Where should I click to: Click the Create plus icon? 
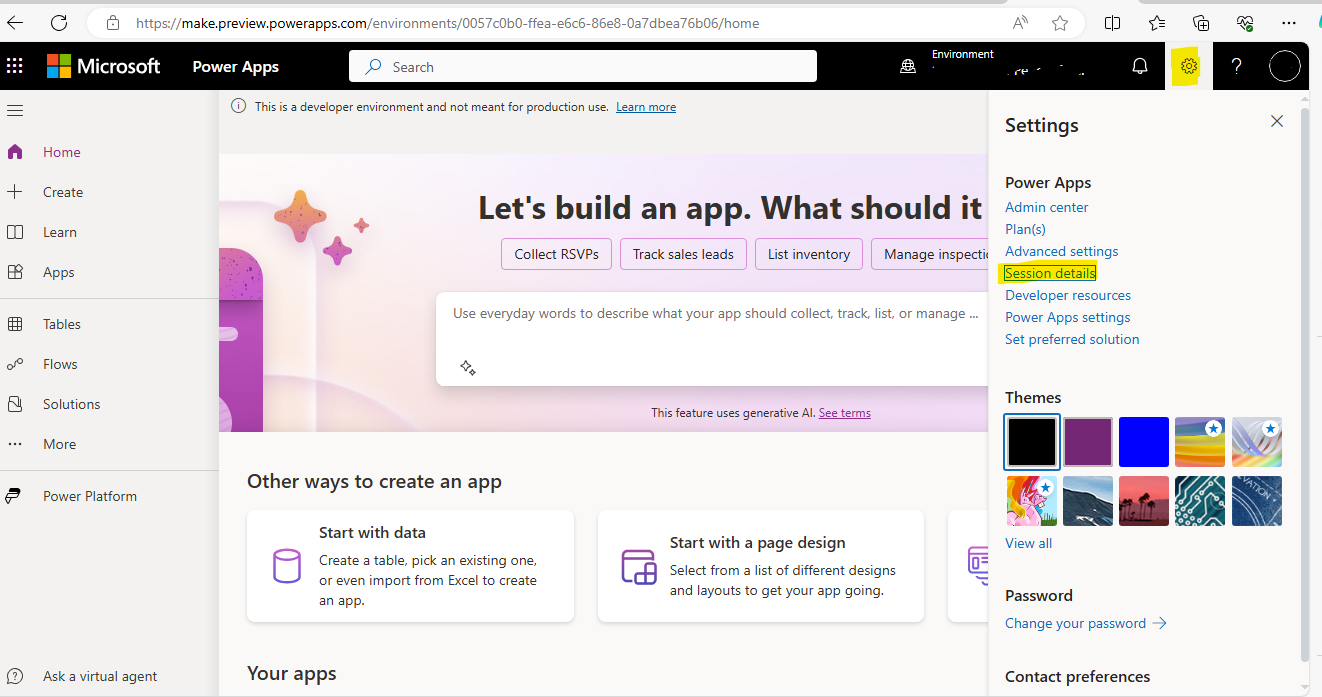click(15, 192)
